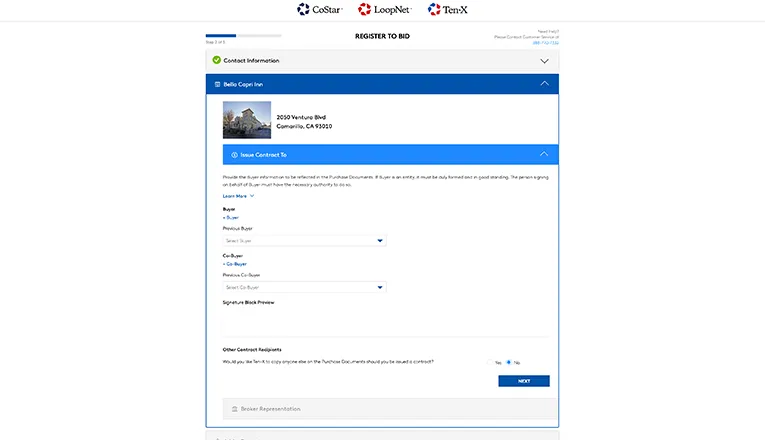Click the Broker Representation section icon
Image resolution: width=765 pixels, height=440 pixels.
pos(235,409)
